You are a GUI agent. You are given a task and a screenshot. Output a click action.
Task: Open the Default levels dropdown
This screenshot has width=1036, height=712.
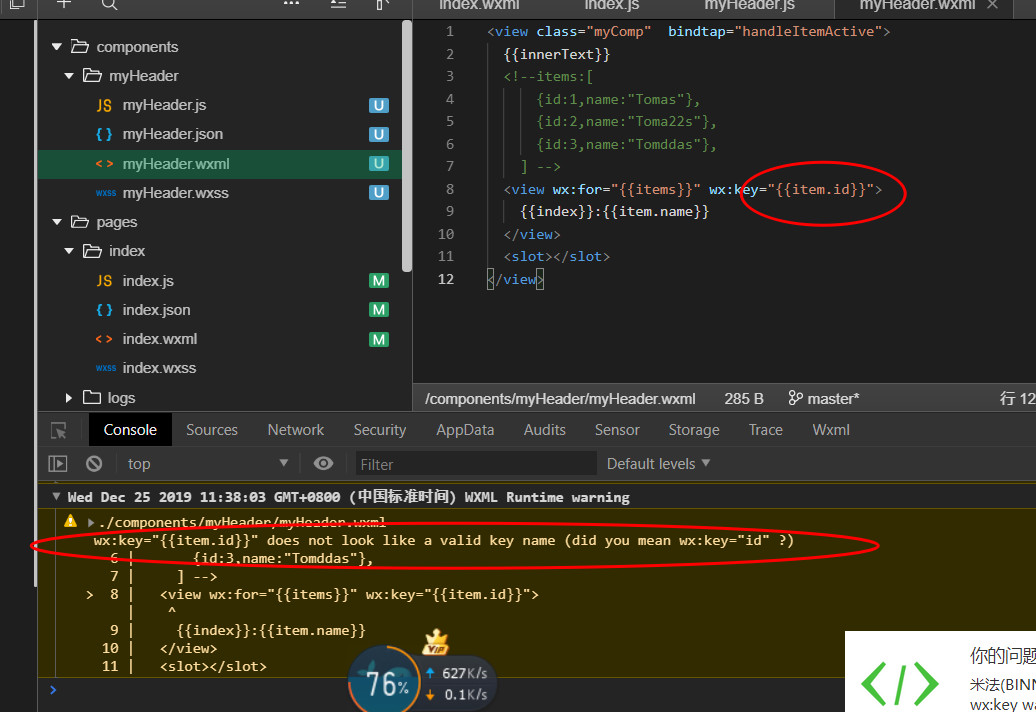658,464
